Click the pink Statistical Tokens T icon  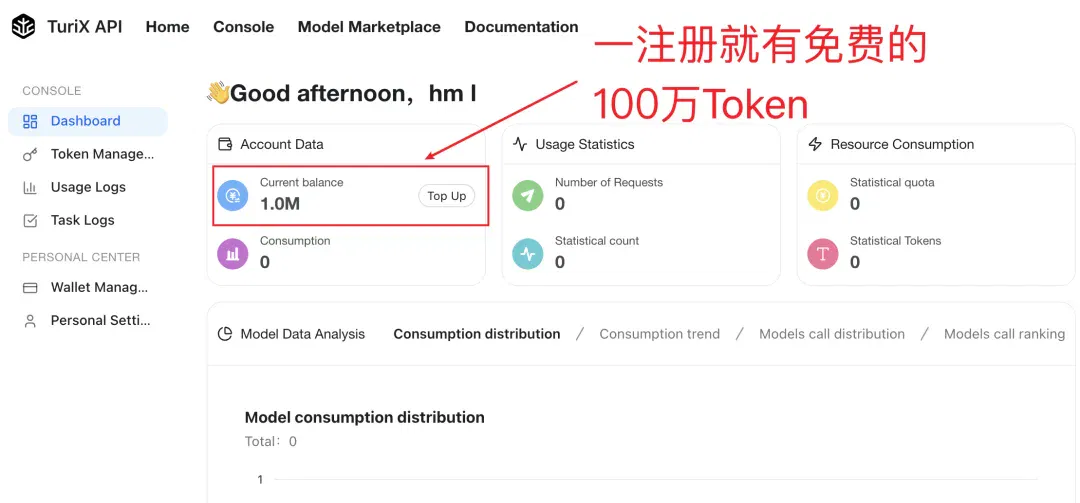coord(823,254)
